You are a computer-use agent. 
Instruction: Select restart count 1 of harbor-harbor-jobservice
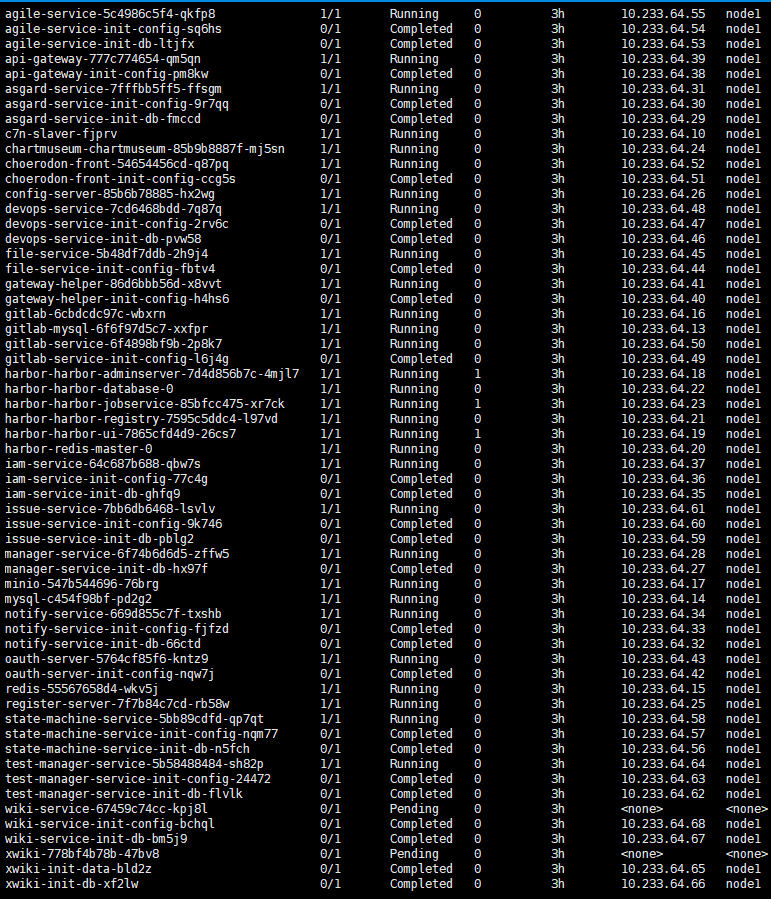click(478, 404)
